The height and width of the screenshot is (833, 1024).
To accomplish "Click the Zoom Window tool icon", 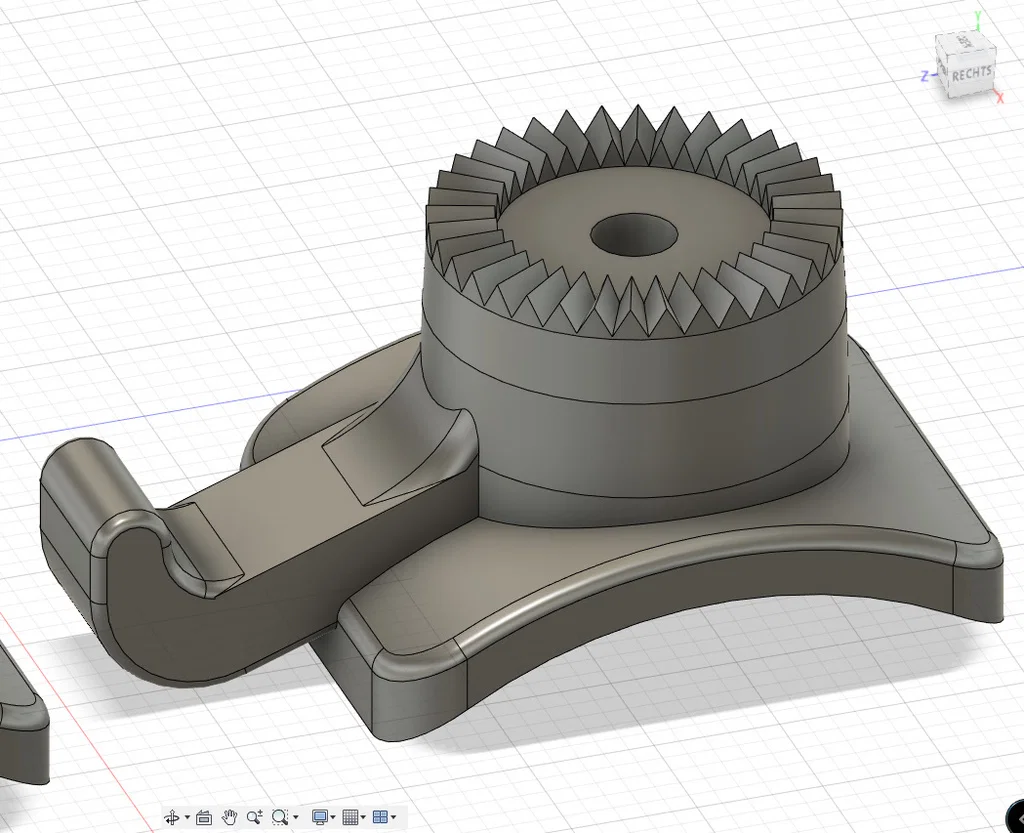I will pos(280,817).
